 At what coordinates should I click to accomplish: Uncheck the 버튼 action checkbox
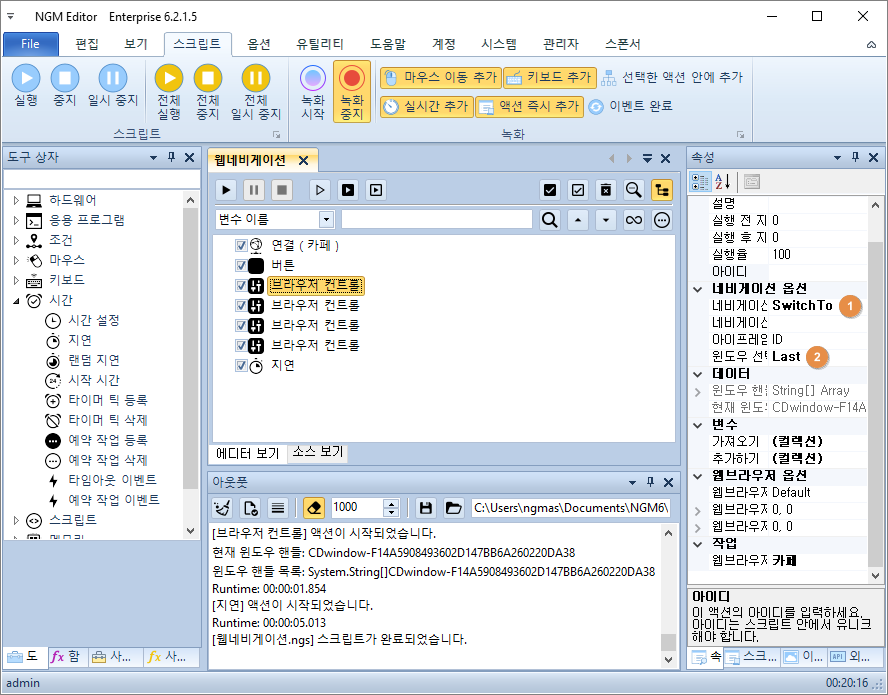coord(241,266)
